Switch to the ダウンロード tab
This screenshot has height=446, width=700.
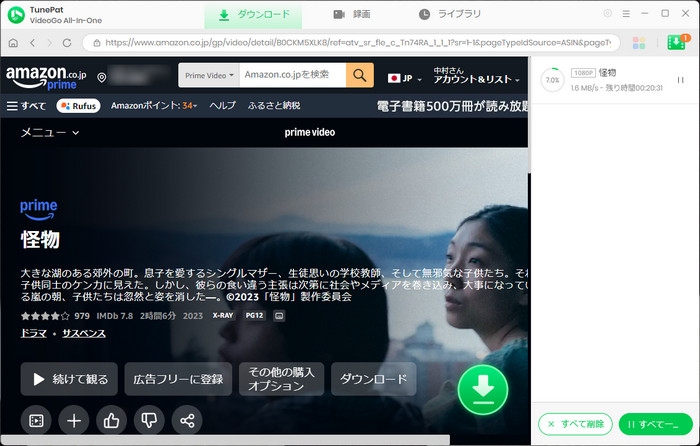(x=253, y=15)
